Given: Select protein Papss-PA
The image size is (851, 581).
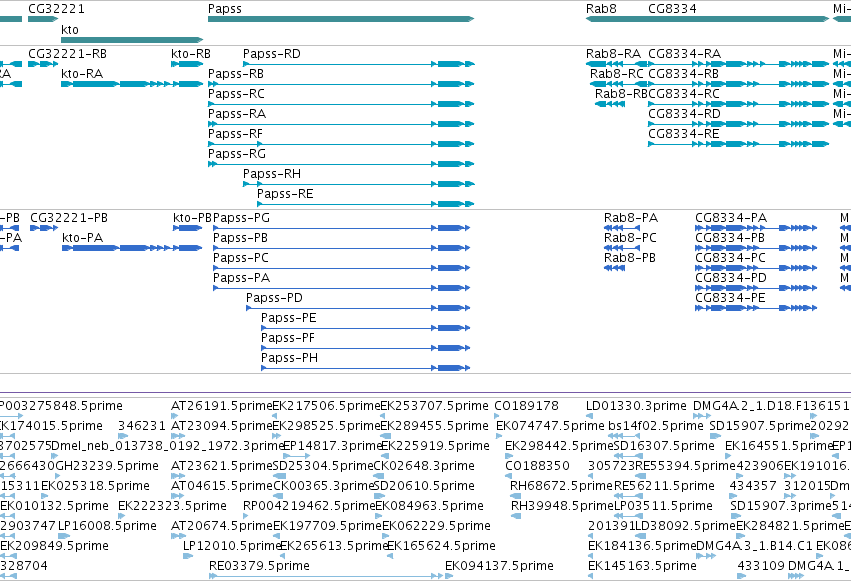Looking at the screenshot, I should pos(341,288).
